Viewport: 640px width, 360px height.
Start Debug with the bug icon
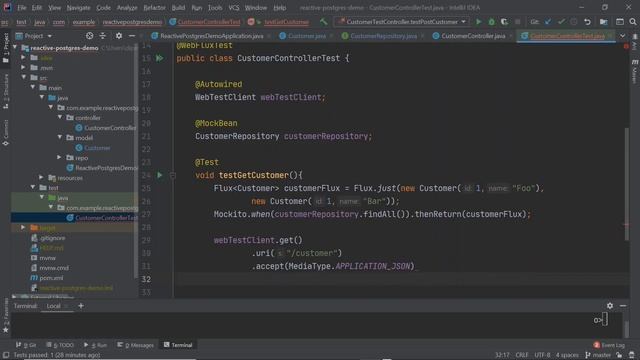(x=491, y=22)
